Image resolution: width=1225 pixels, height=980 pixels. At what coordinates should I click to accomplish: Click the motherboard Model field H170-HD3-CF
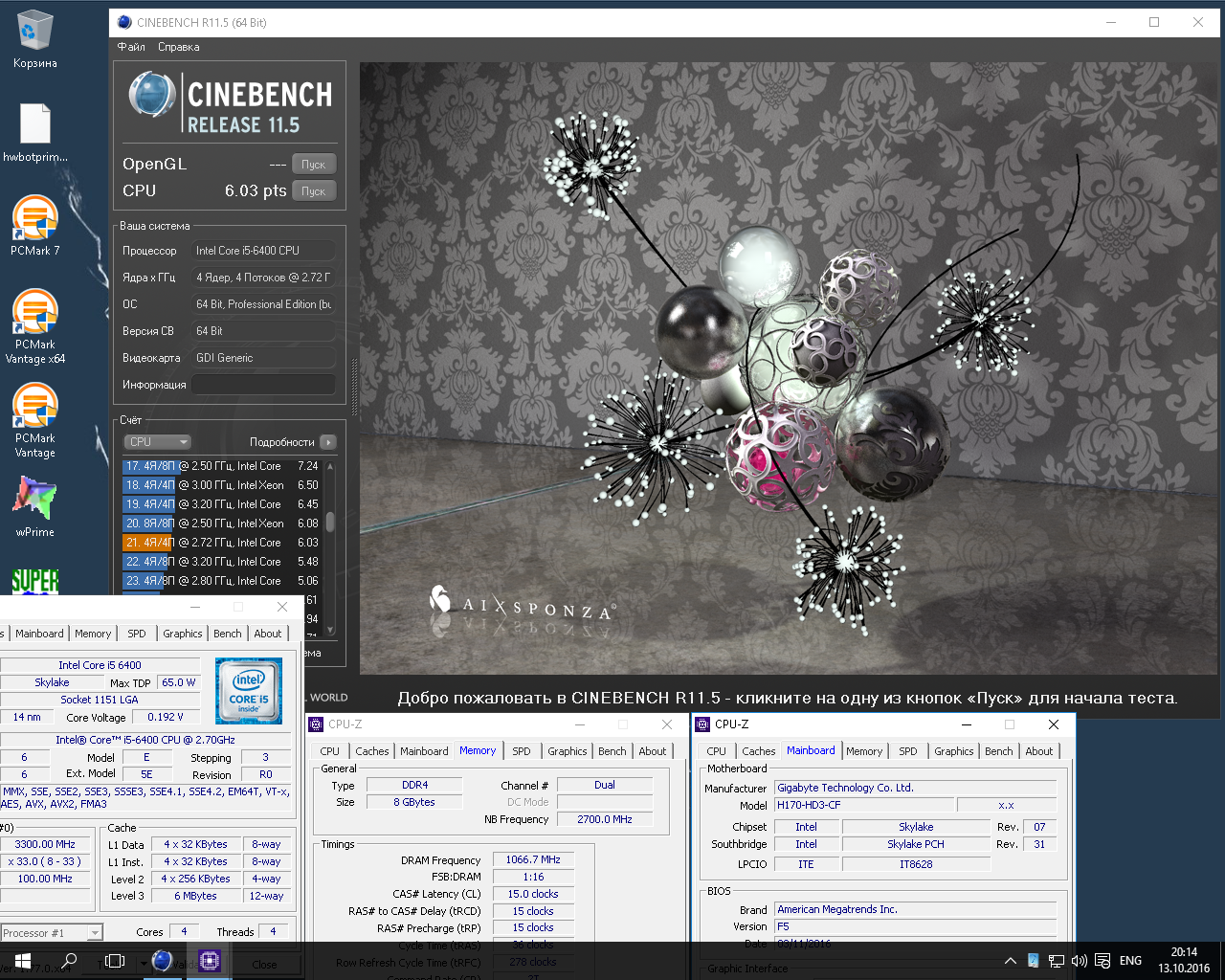point(862,805)
